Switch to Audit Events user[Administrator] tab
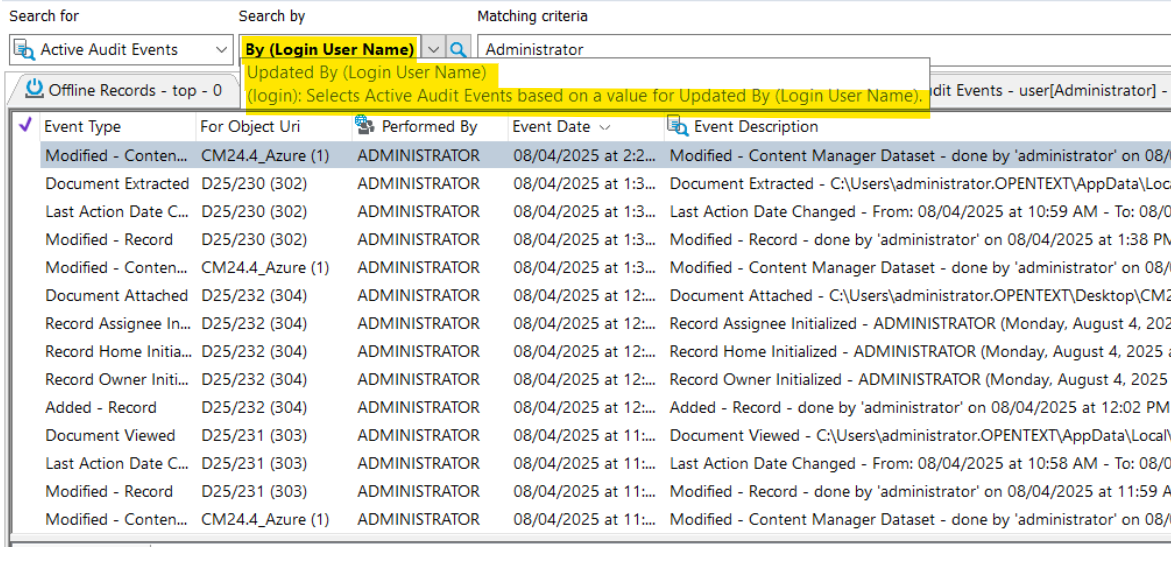Viewport: 1176px width, 573px height. 1050,90
